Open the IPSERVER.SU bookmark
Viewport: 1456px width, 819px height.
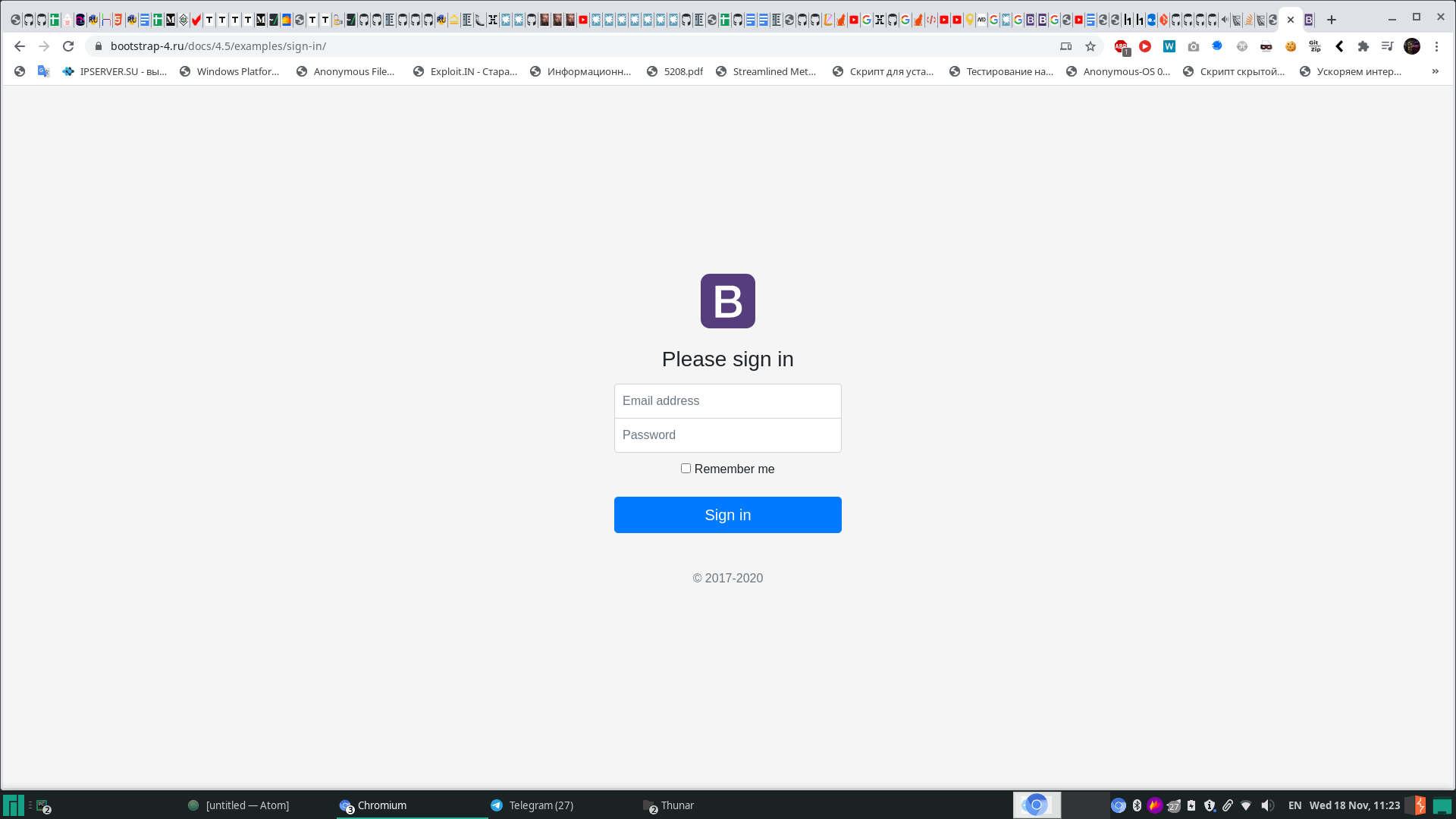115,71
